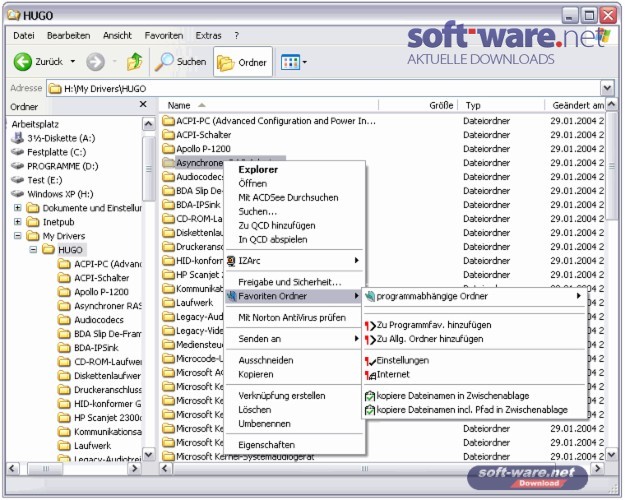
Task: Toggle the Ordner folders pane button
Action: click(243, 62)
